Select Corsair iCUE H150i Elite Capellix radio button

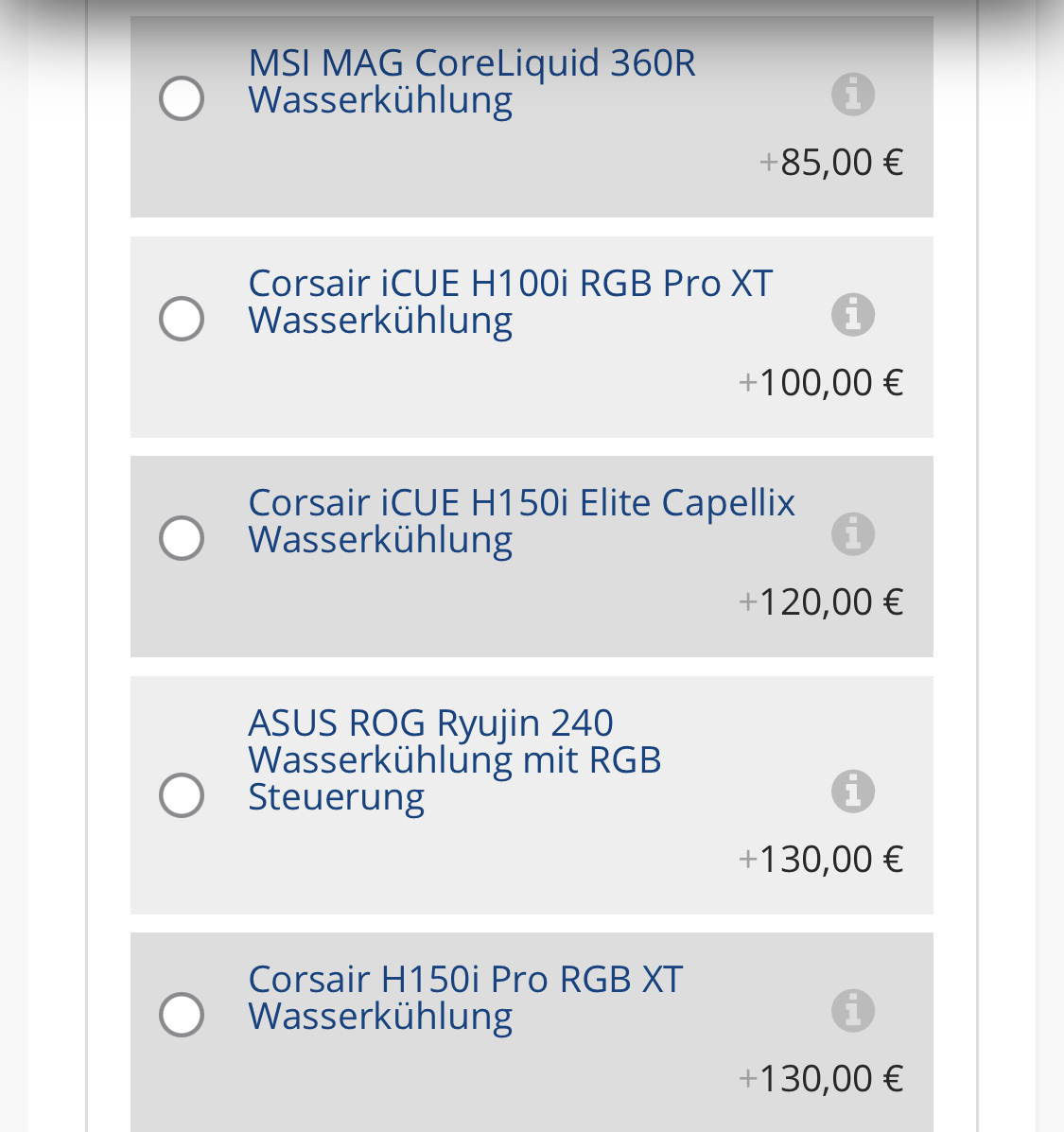(x=182, y=538)
